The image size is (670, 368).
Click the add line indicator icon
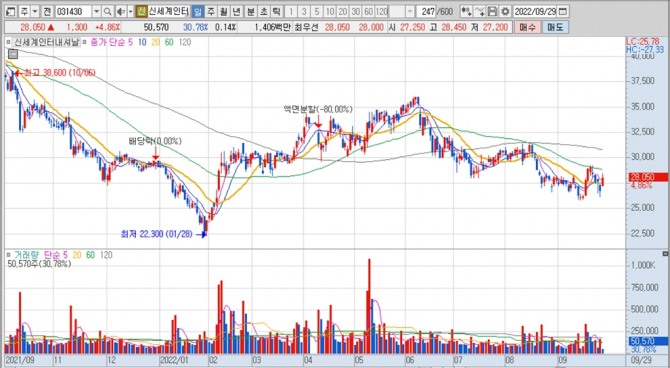click(x=480, y=12)
